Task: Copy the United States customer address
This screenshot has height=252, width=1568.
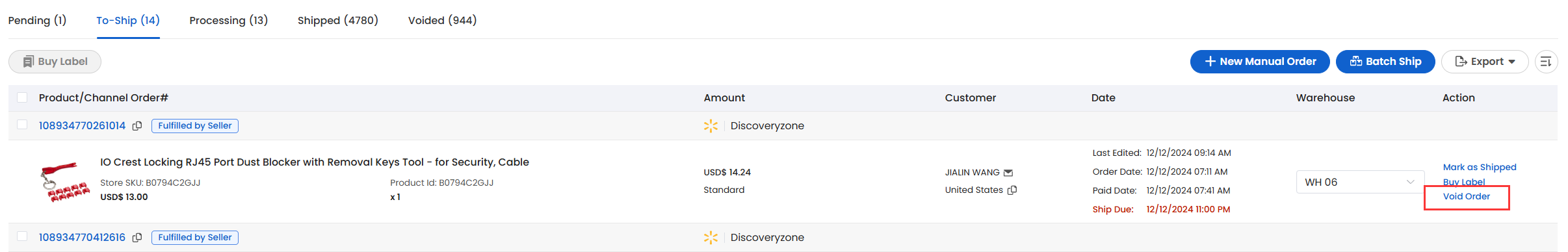Action: pos(1012,190)
